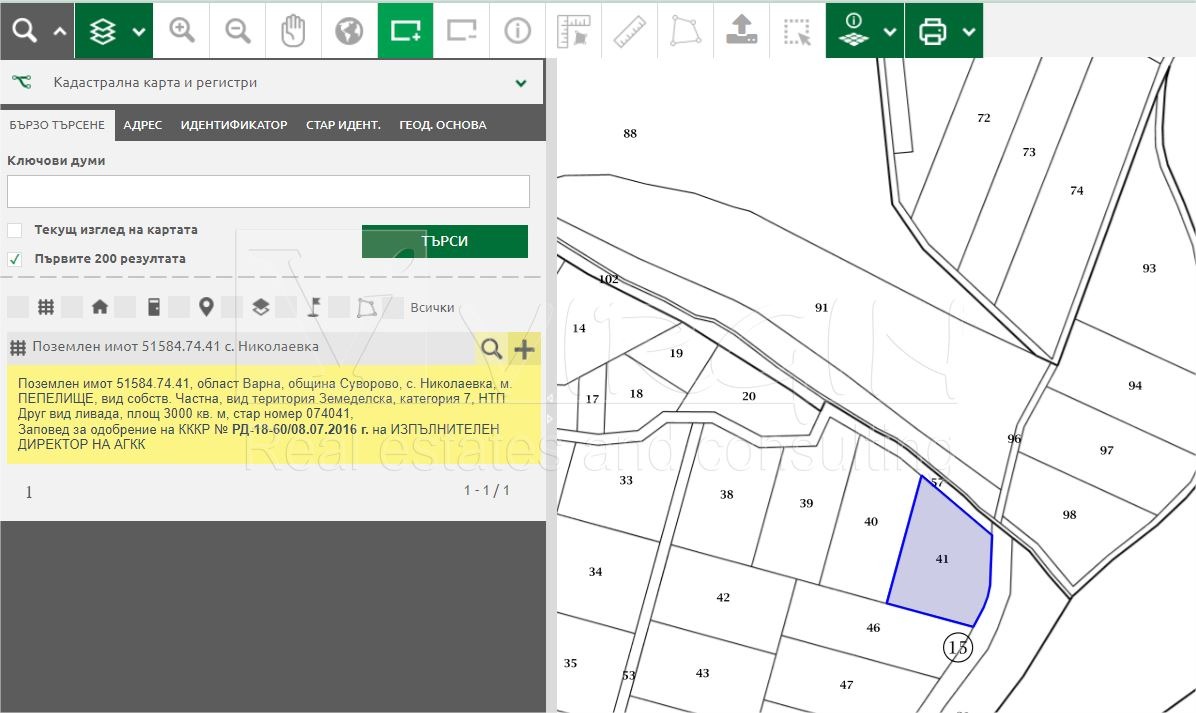The image size is (1196, 713).
Task: Select the ruler distance measure tool
Action: coord(630,31)
